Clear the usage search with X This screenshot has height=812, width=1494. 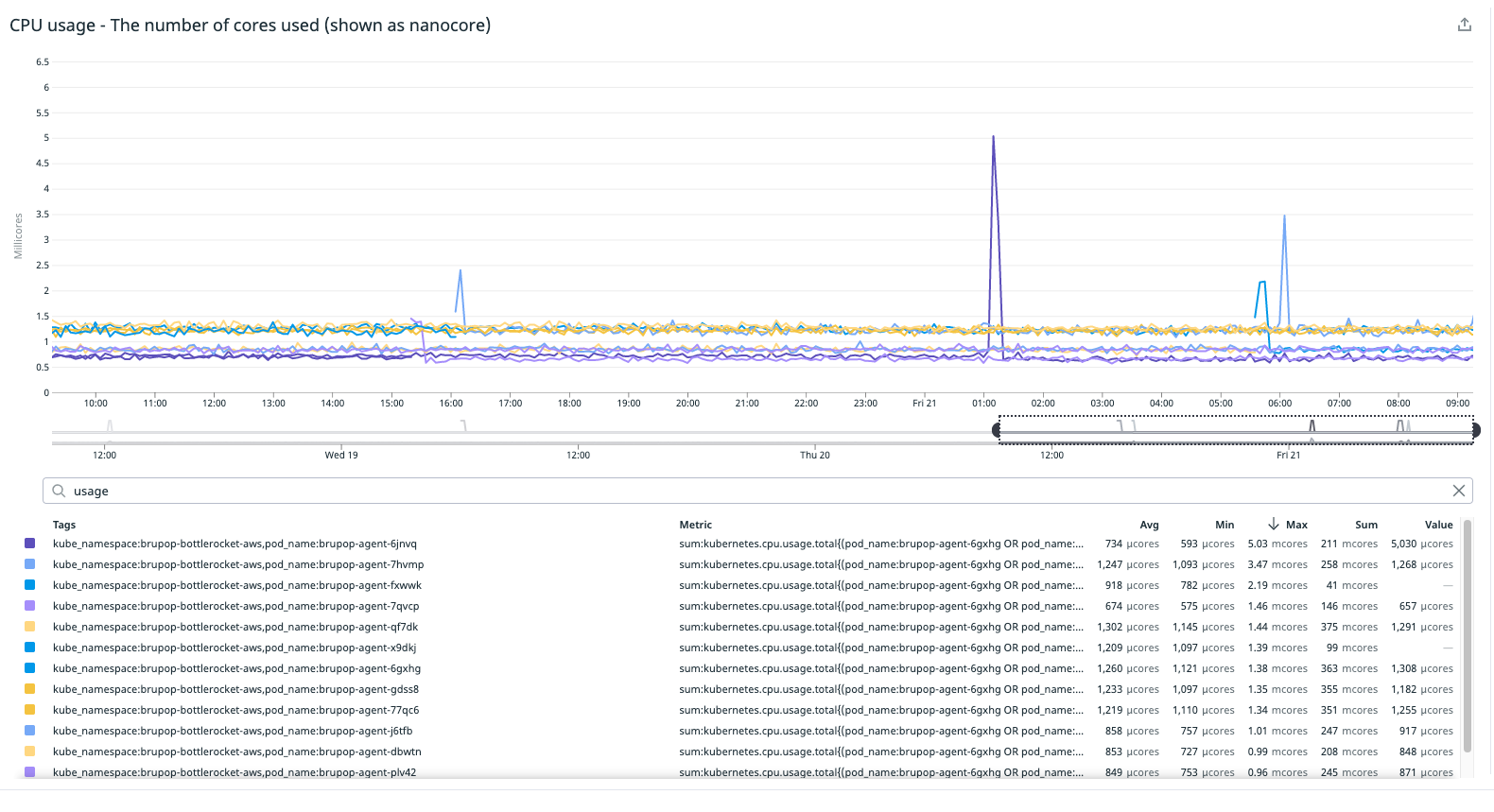1459,491
